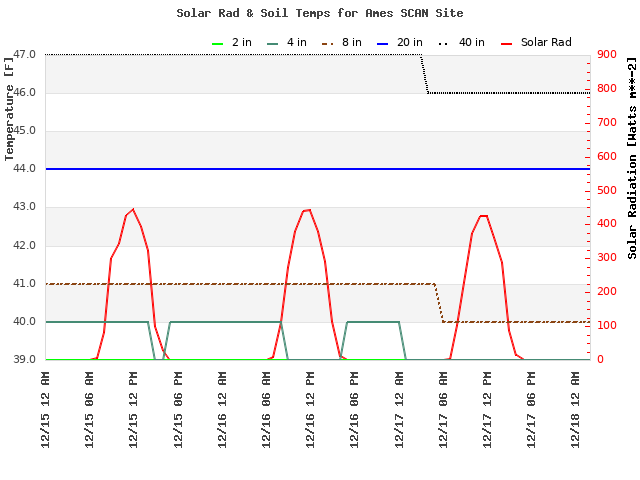Click the dashed 8 in legend swatch
Image resolution: width=640 pixels, height=480 pixels.
point(328,43)
